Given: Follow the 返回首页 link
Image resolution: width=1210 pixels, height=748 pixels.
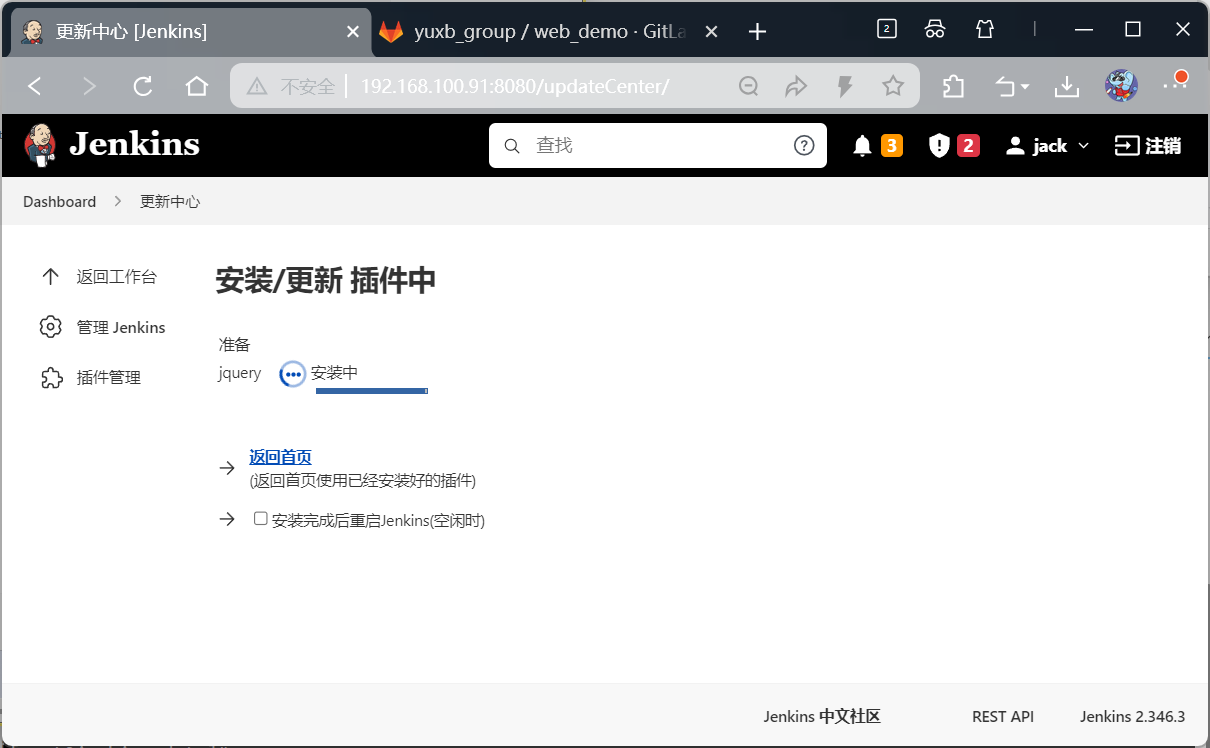Looking at the screenshot, I should [x=281, y=457].
